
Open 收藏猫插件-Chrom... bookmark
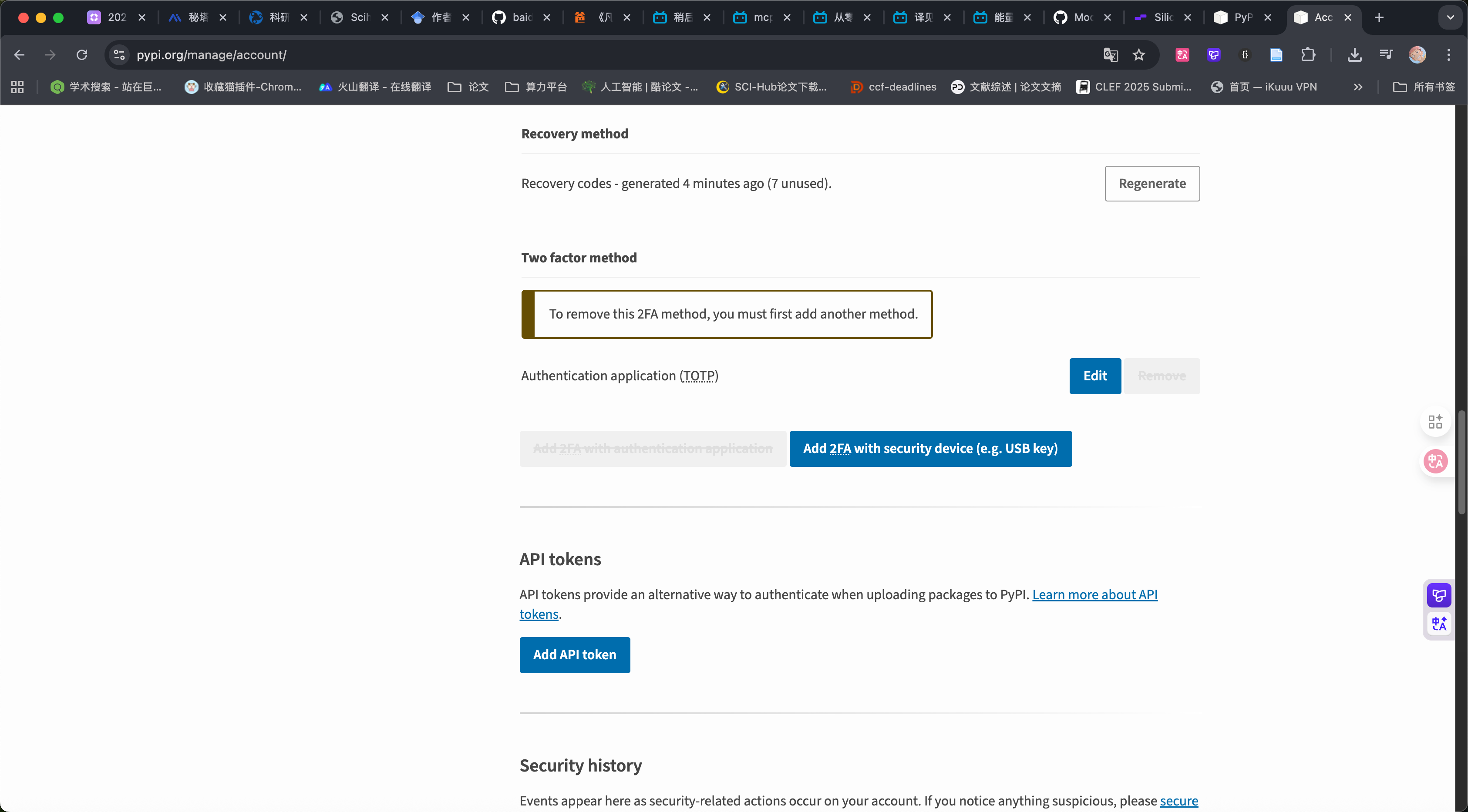[243, 87]
